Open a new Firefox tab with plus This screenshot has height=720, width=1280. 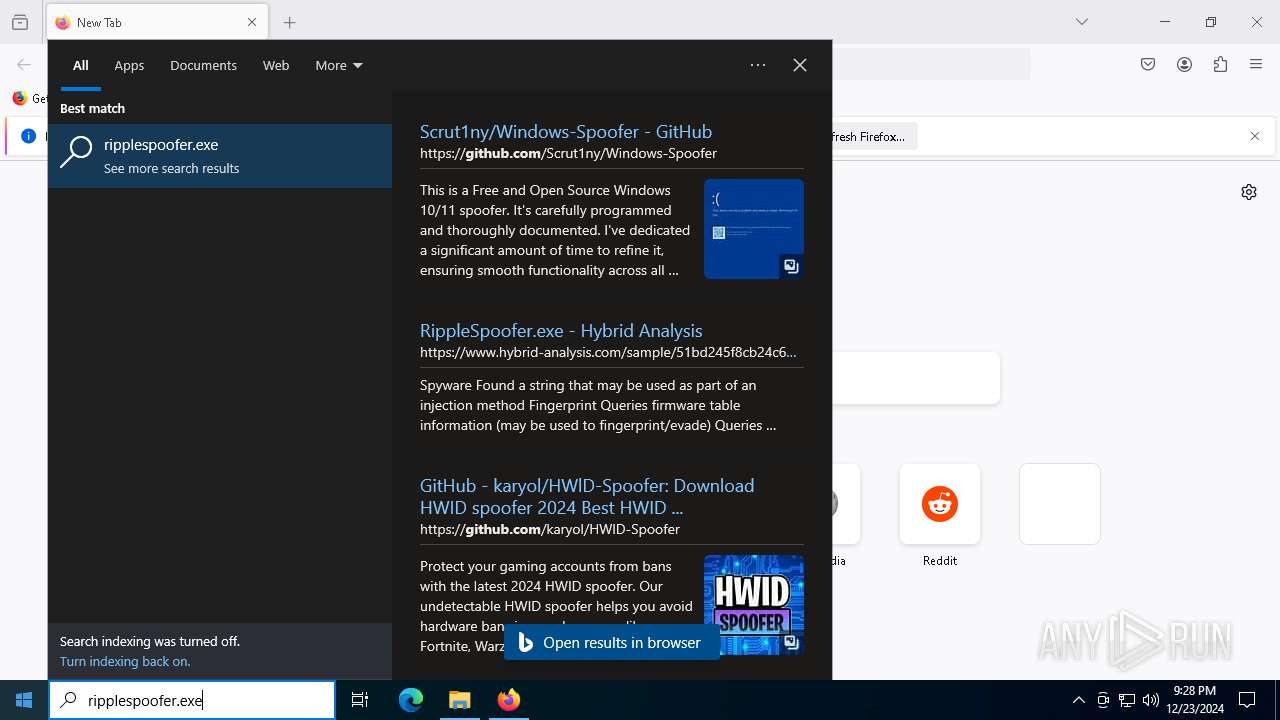(x=290, y=22)
